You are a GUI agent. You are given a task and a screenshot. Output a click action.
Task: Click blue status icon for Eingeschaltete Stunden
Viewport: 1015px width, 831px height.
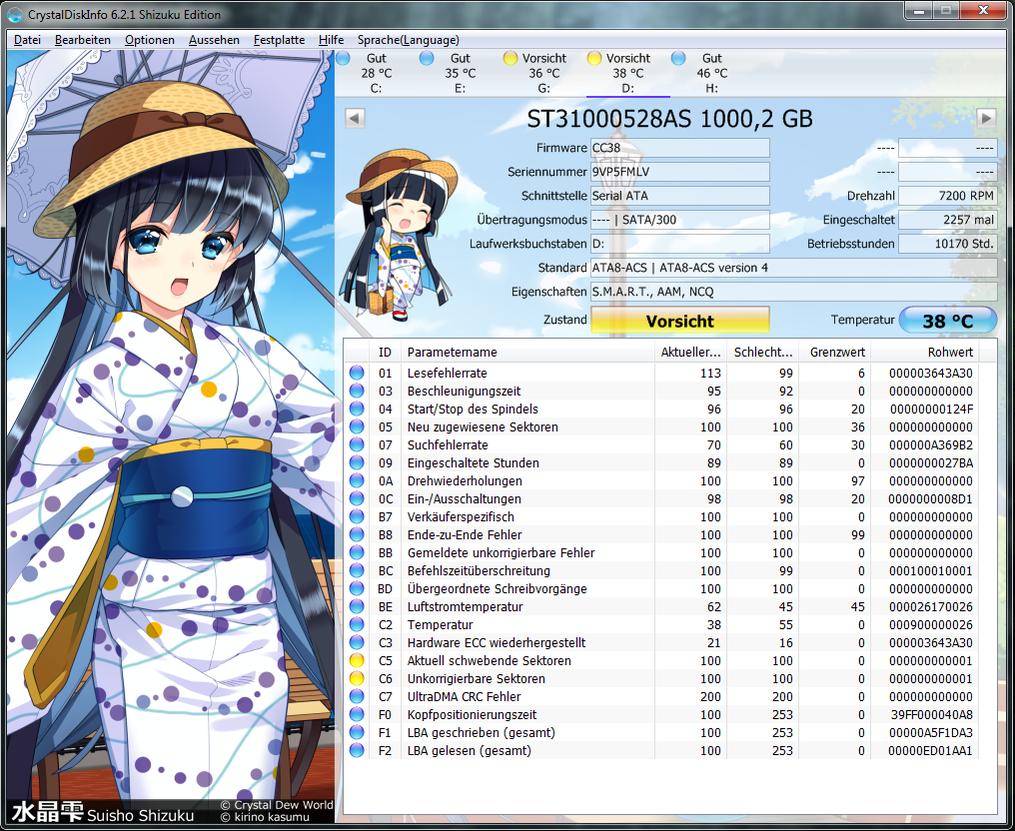point(356,463)
